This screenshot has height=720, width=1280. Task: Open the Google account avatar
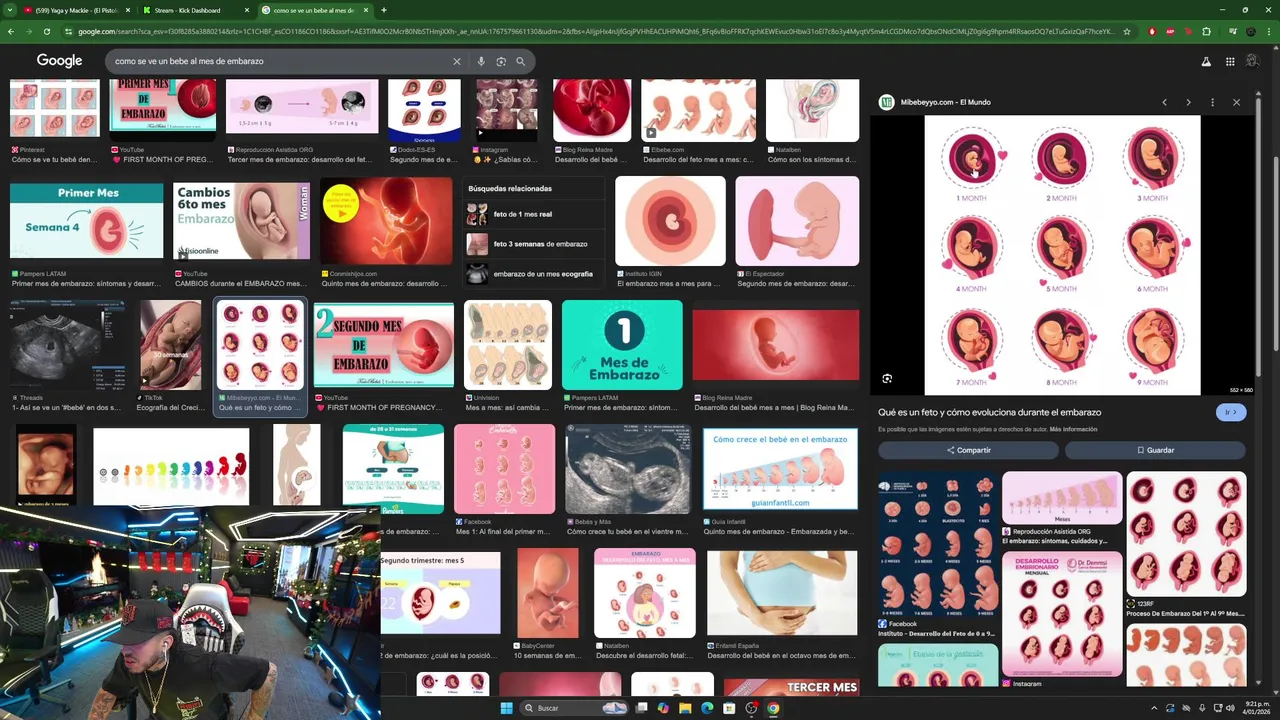(x=1252, y=61)
